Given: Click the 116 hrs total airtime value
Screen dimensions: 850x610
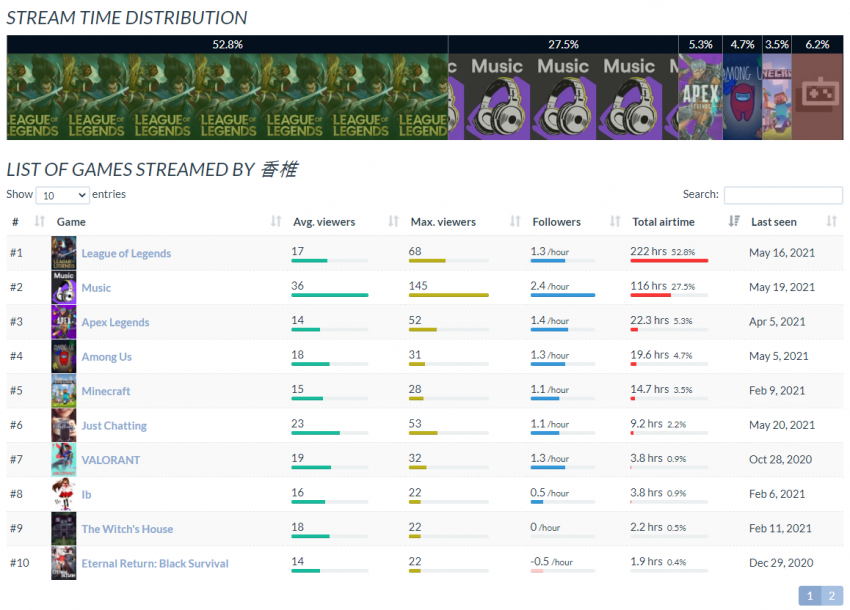Looking at the screenshot, I should click(648, 286).
